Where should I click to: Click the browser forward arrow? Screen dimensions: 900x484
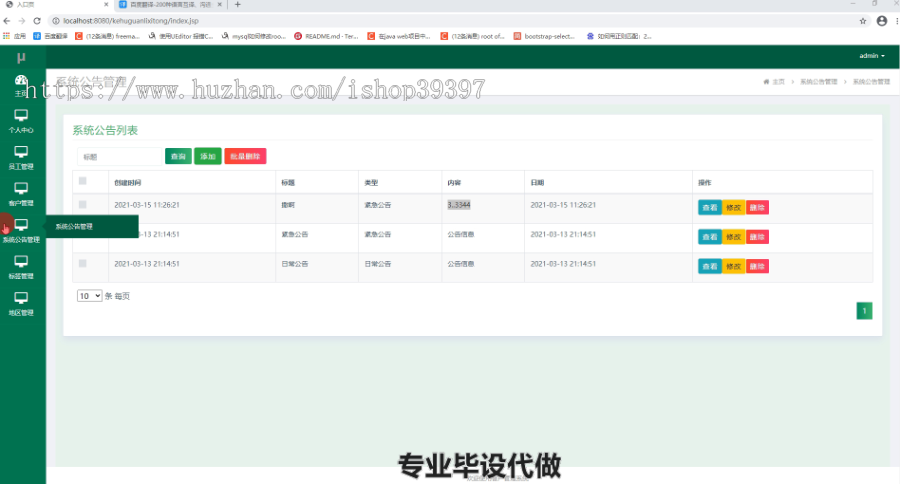point(22,21)
